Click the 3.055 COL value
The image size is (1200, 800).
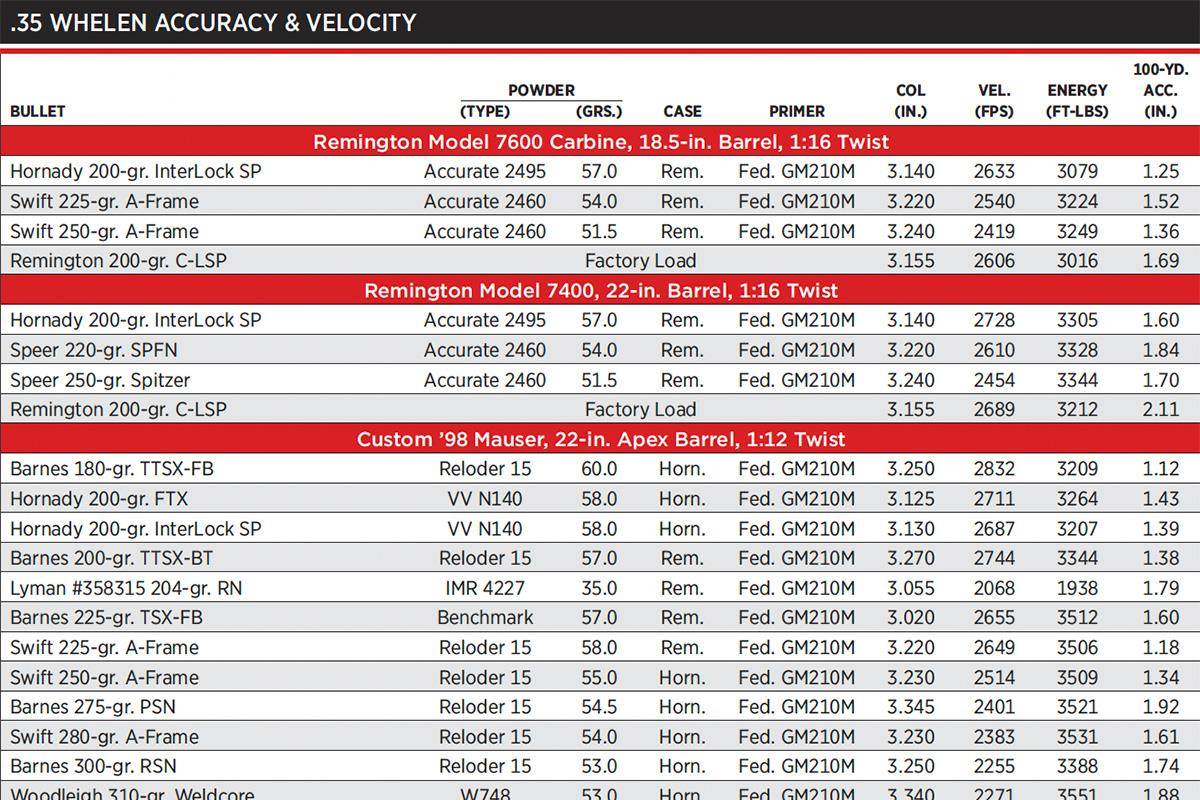pyautogui.click(x=911, y=588)
